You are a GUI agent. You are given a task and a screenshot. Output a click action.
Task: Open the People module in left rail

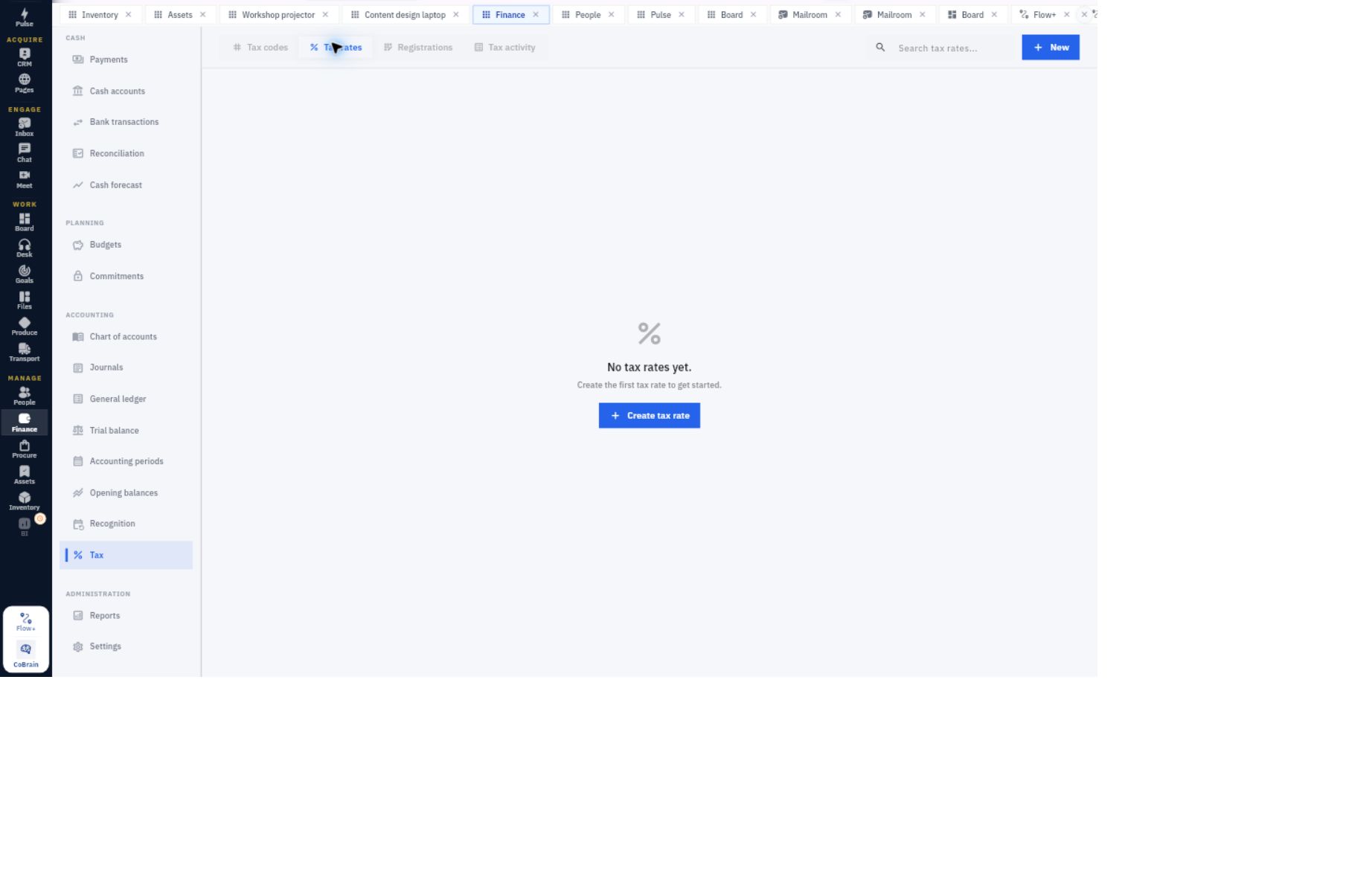pyautogui.click(x=25, y=396)
